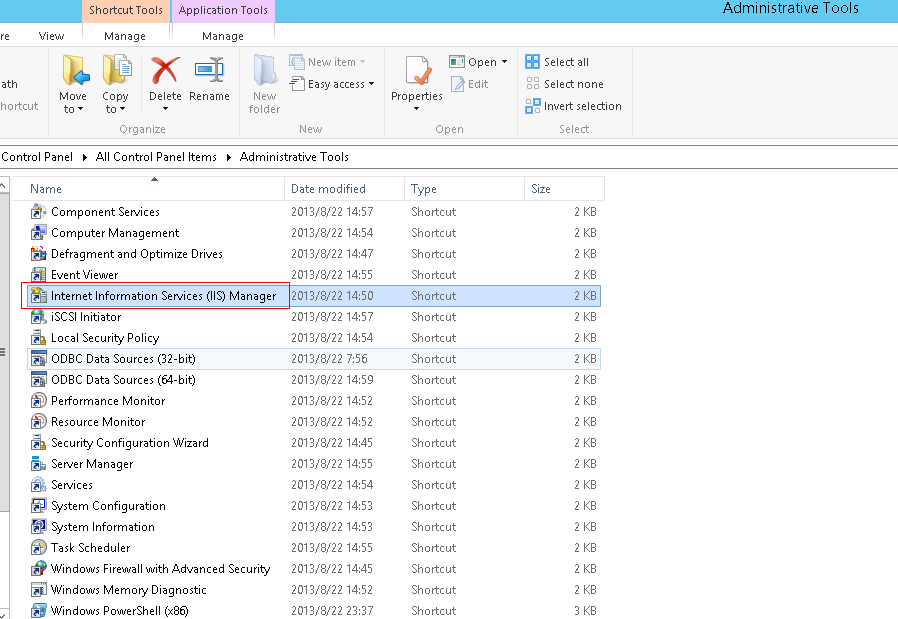Click the Event Viewer shortcut icon

tap(38, 275)
